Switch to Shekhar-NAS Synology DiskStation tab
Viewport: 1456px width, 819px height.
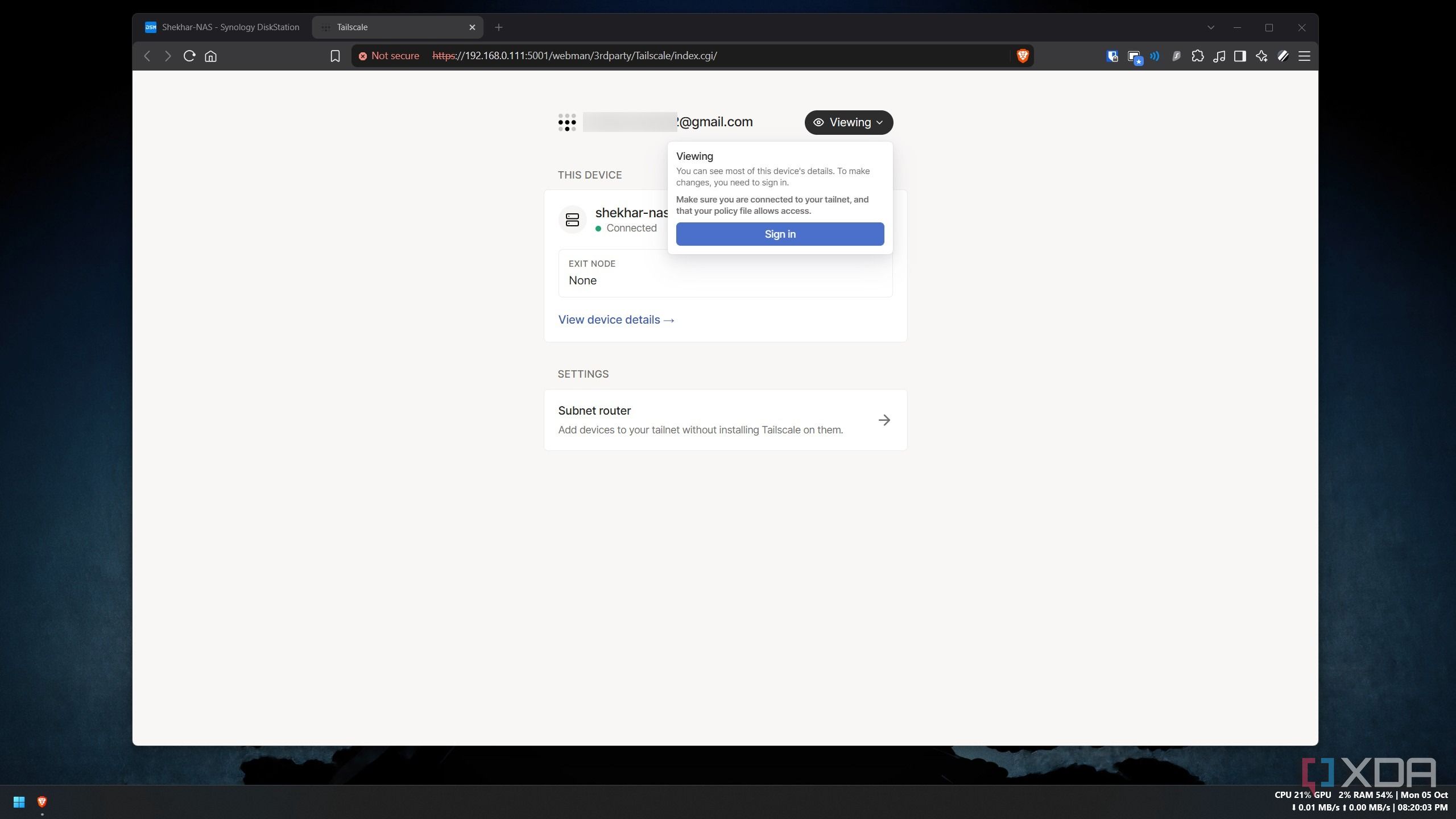(x=222, y=27)
